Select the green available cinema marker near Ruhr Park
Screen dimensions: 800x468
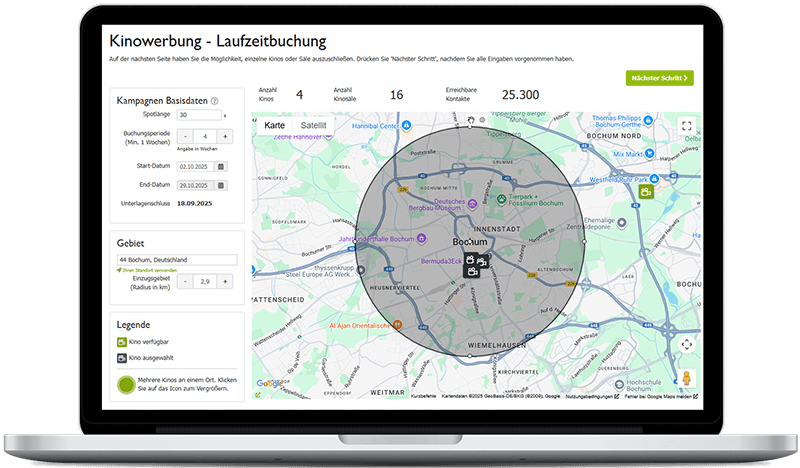[646, 192]
